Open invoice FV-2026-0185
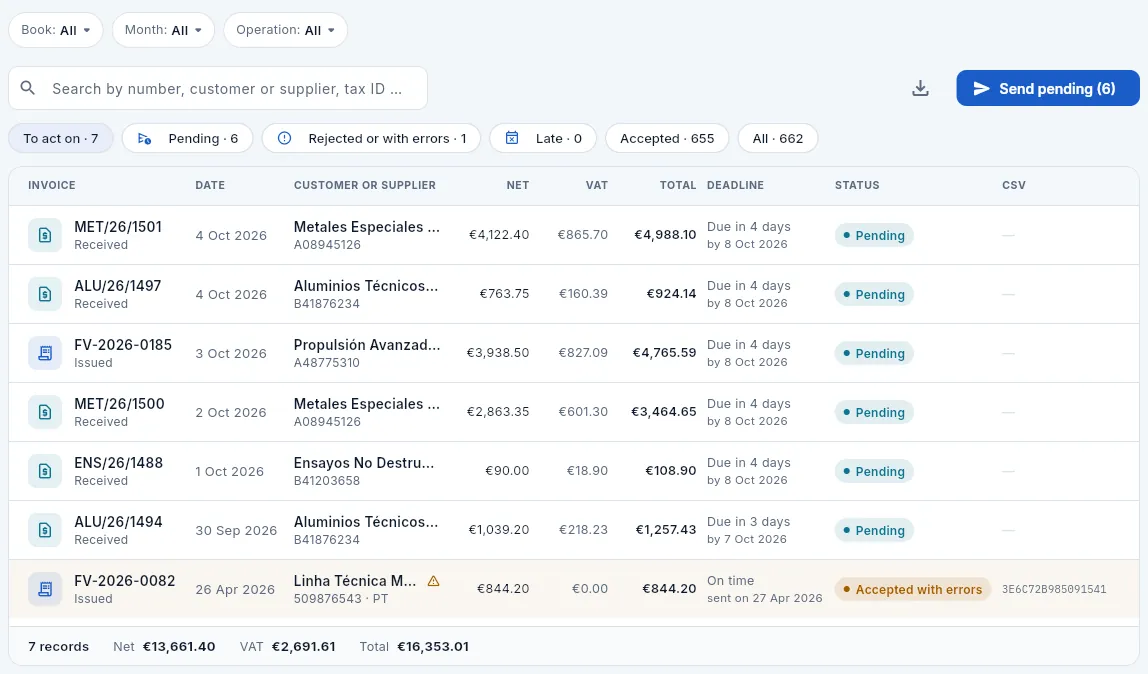1148x674 pixels. click(123, 345)
